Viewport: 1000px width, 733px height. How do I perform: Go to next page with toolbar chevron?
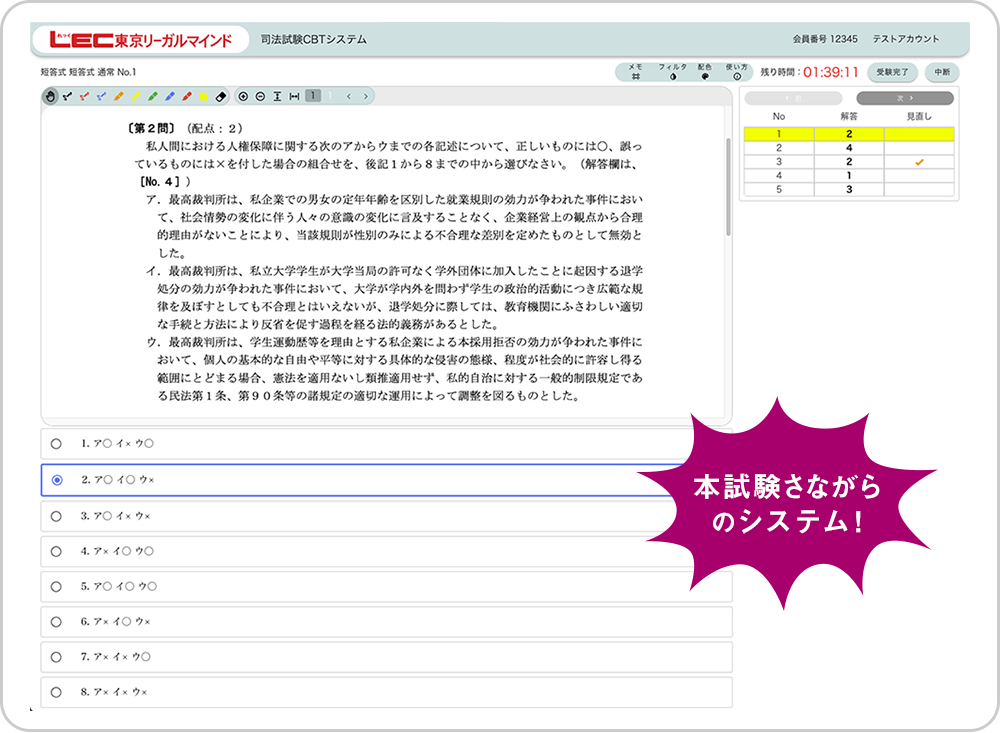[366, 96]
